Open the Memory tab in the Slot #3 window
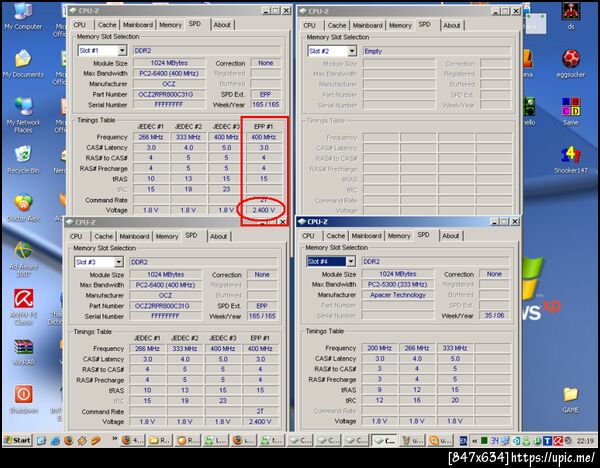 pyautogui.click(x=167, y=236)
